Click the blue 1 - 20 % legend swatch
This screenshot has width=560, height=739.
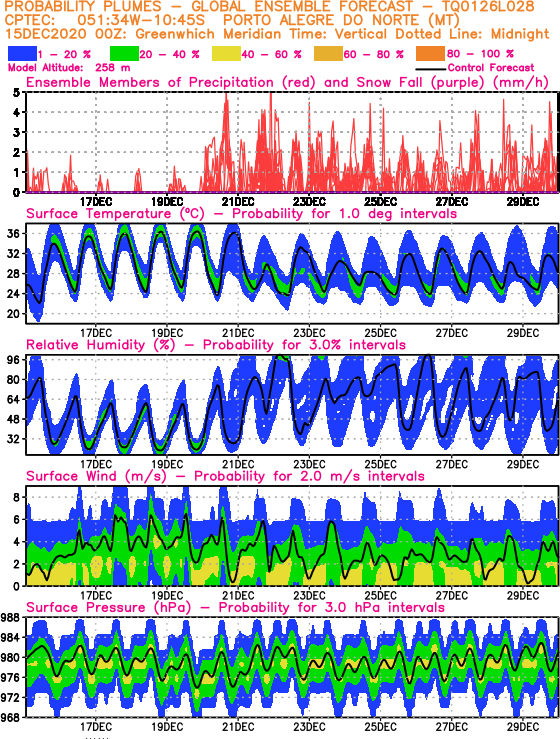coord(22,54)
